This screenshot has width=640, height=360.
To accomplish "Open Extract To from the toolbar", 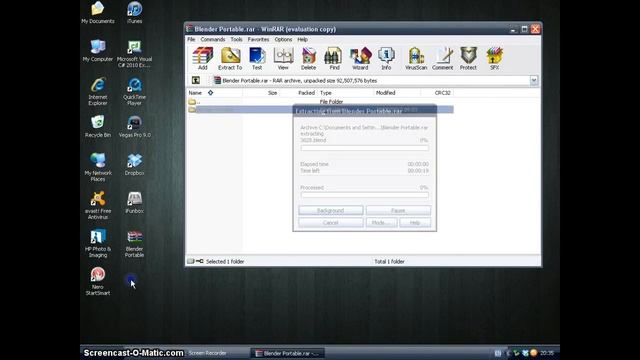I will (x=230, y=58).
